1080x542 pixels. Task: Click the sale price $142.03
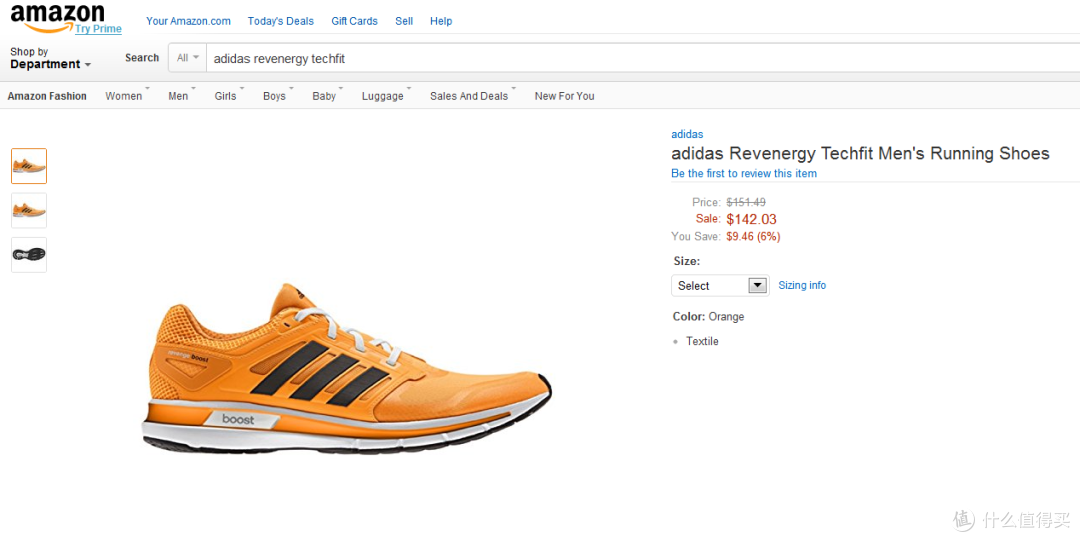[751, 220]
